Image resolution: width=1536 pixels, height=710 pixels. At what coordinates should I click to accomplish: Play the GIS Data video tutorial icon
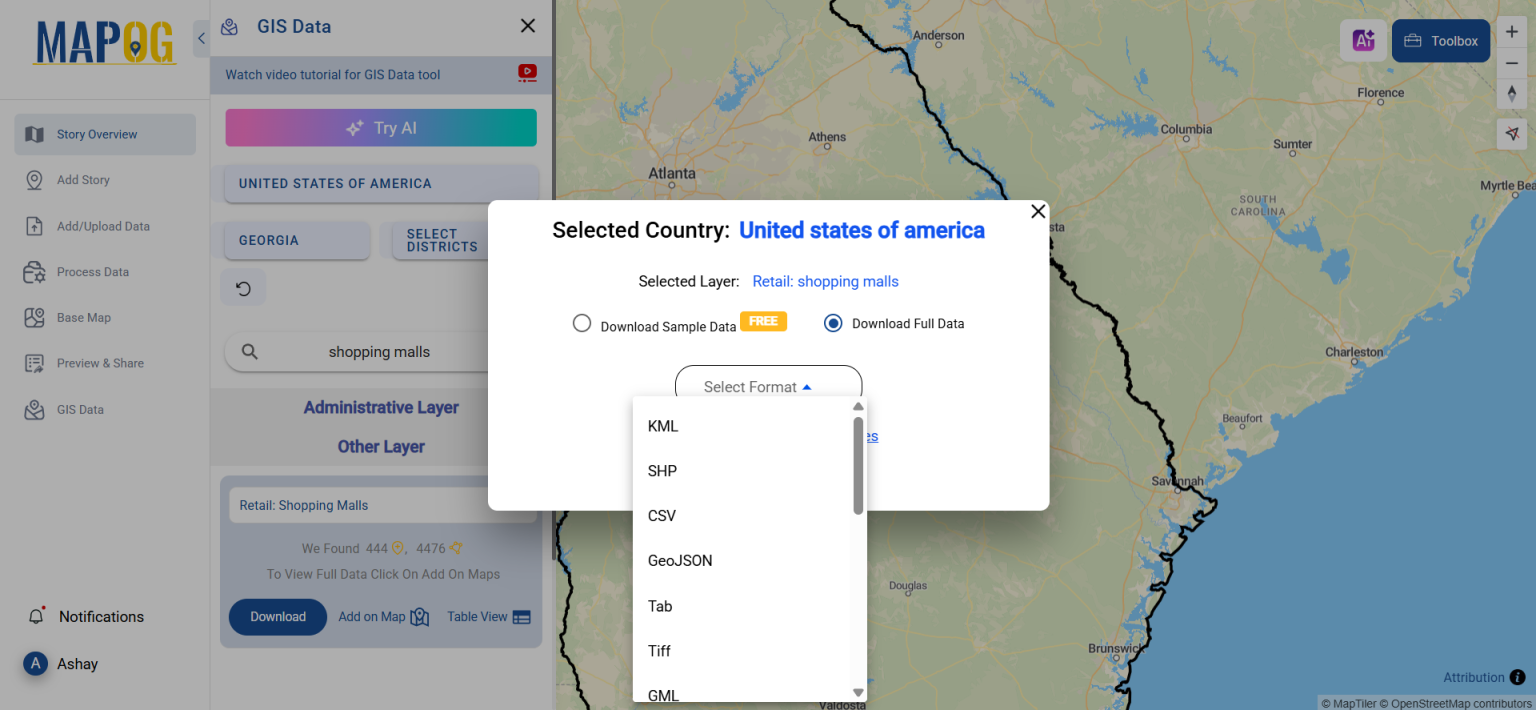[x=527, y=73]
